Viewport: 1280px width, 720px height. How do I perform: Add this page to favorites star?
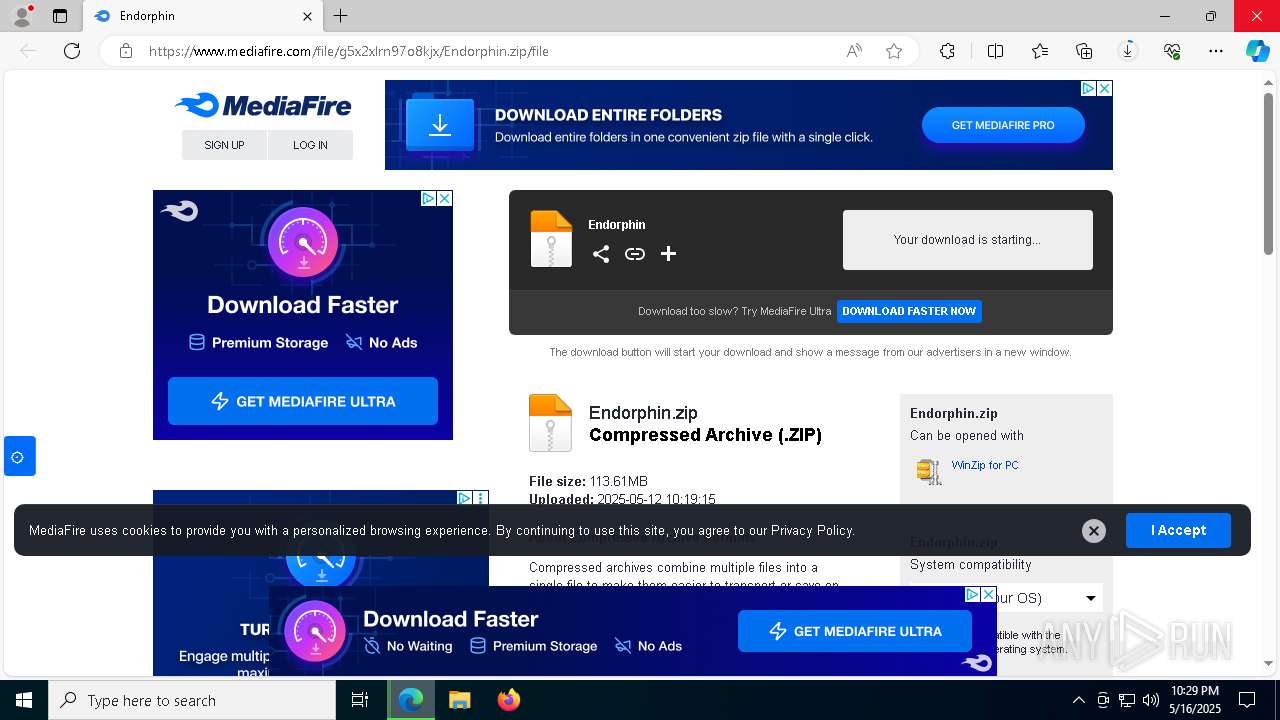[894, 51]
